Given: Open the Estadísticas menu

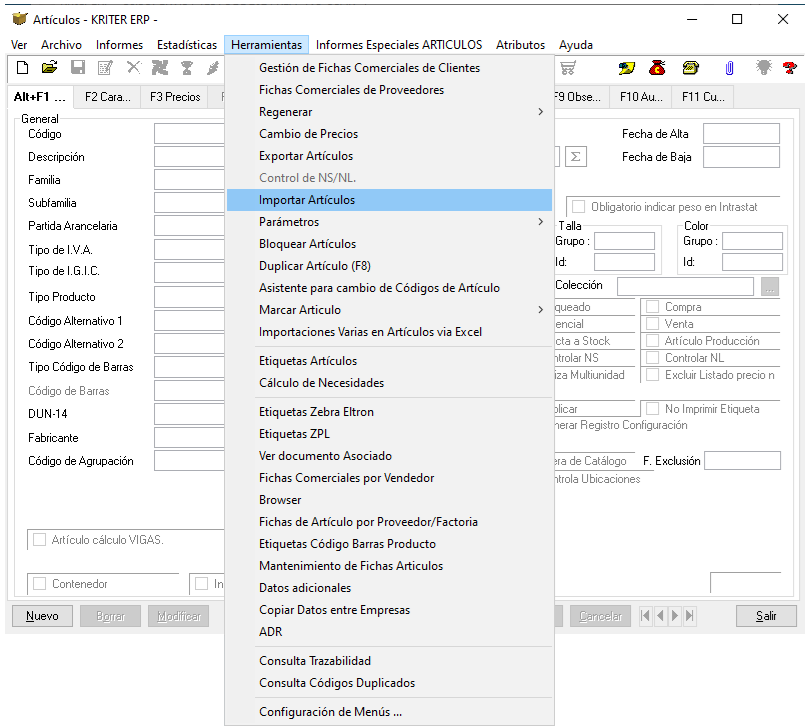Looking at the screenshot, I should click(187, 45).
